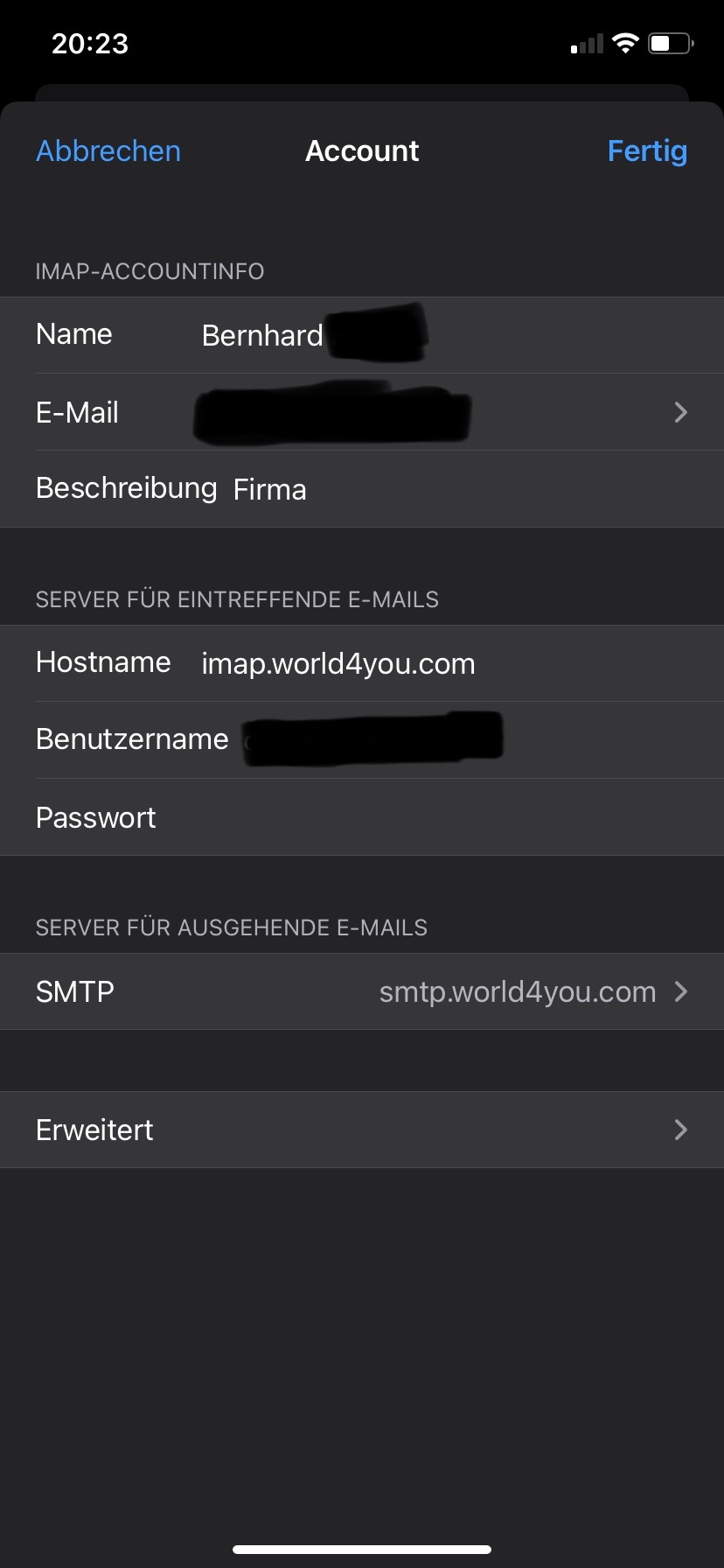The width and height of the screenshot is (724, 1568).
Task: Tap the cellular signal bars icon
Action: [x=588, y=44]
